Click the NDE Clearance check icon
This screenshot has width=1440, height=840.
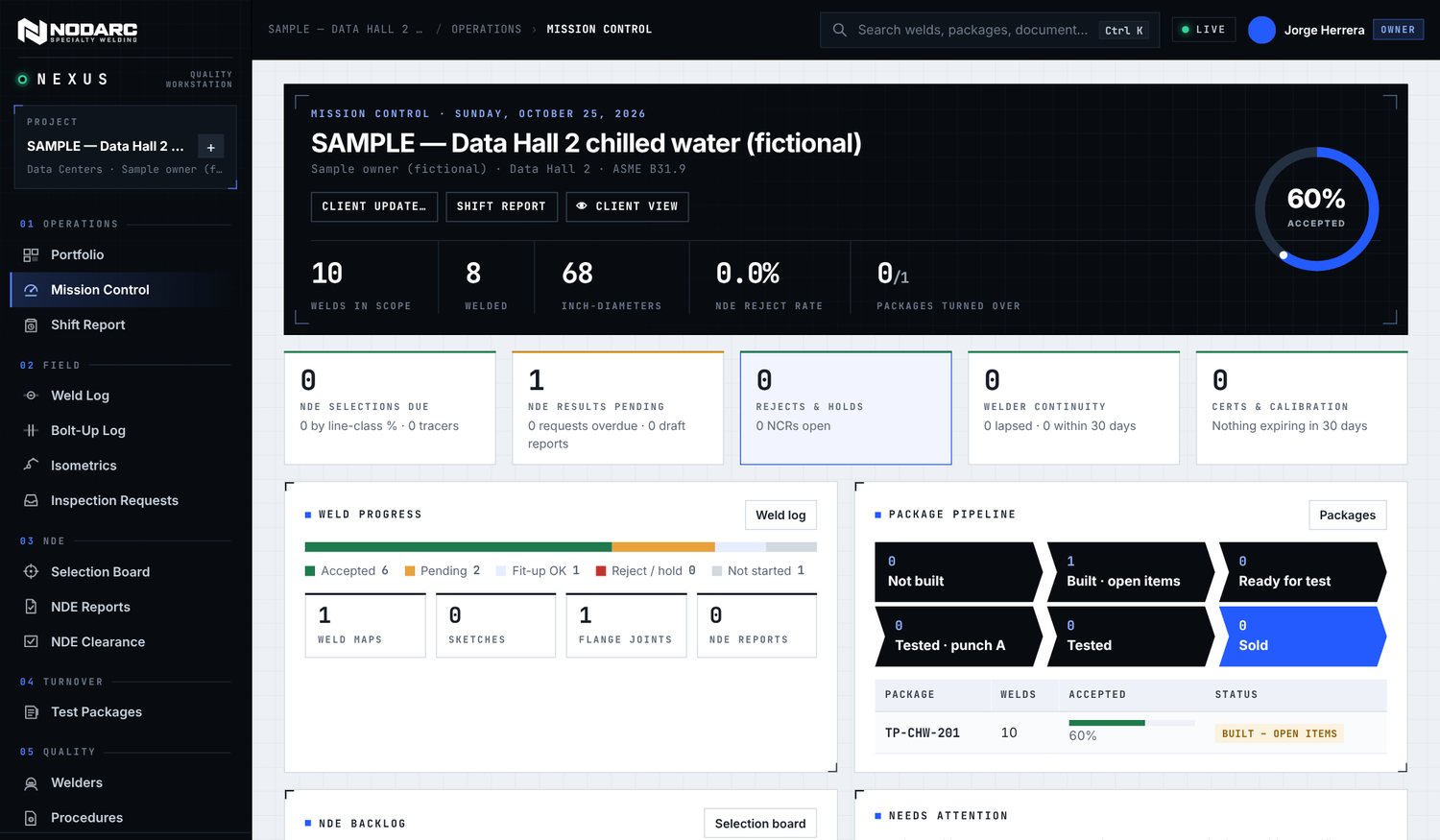(31, 642)
